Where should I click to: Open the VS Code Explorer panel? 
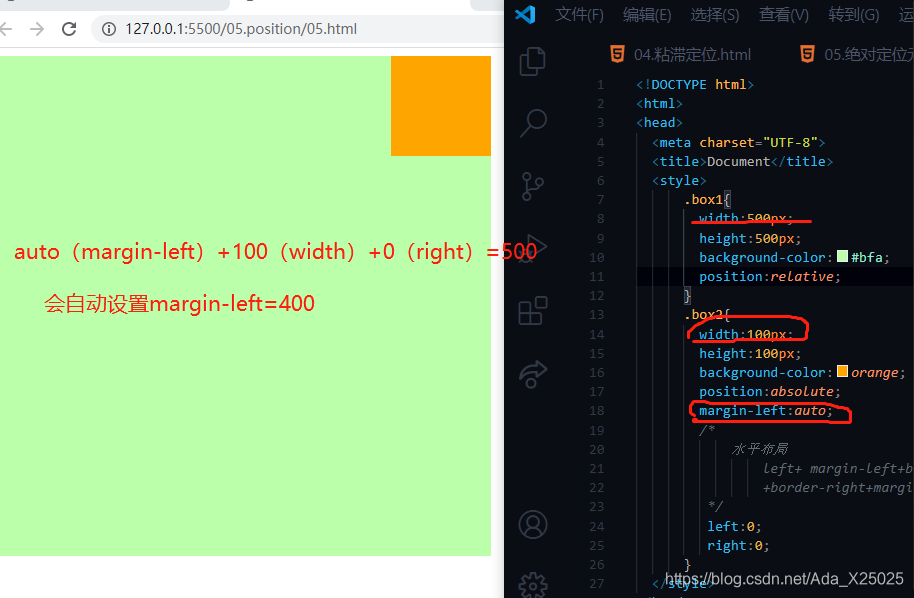pos(532,61)
